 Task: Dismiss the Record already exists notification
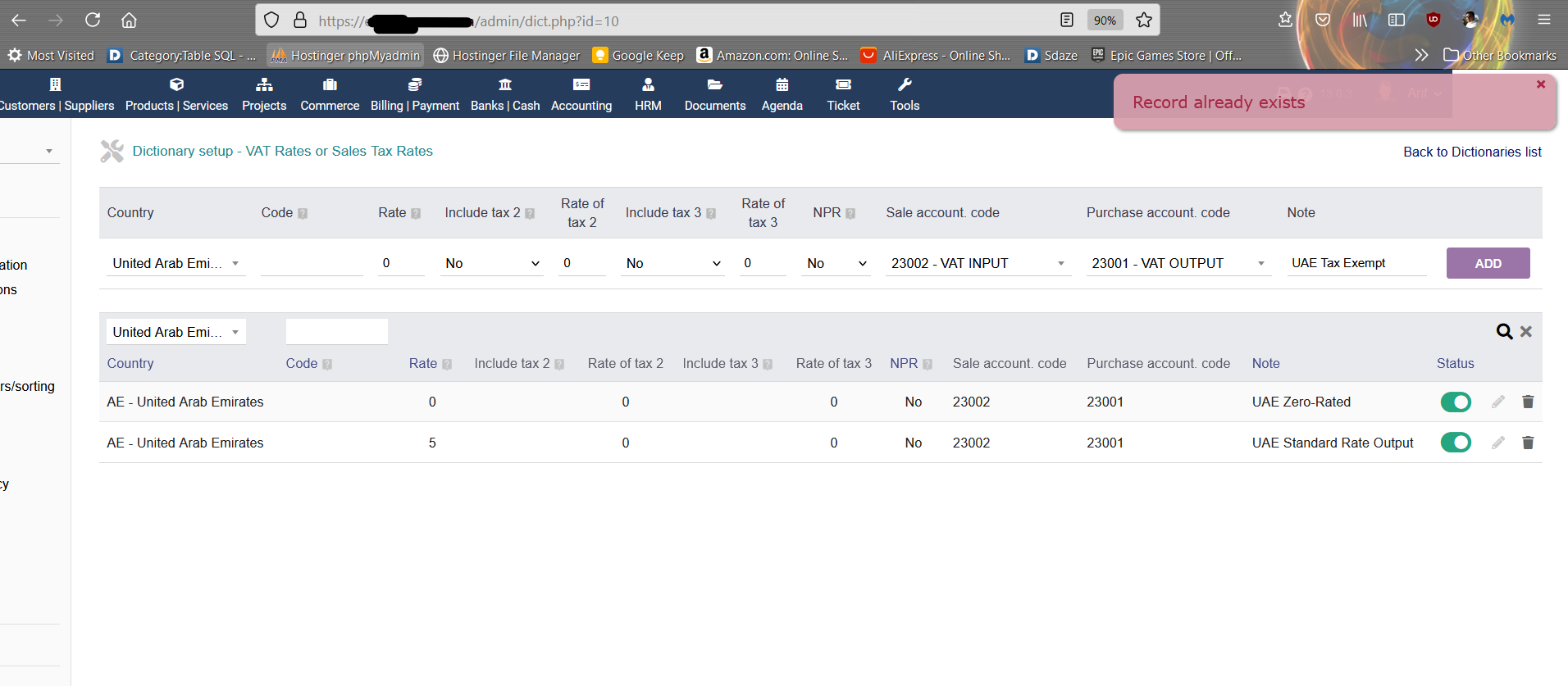1541,84
